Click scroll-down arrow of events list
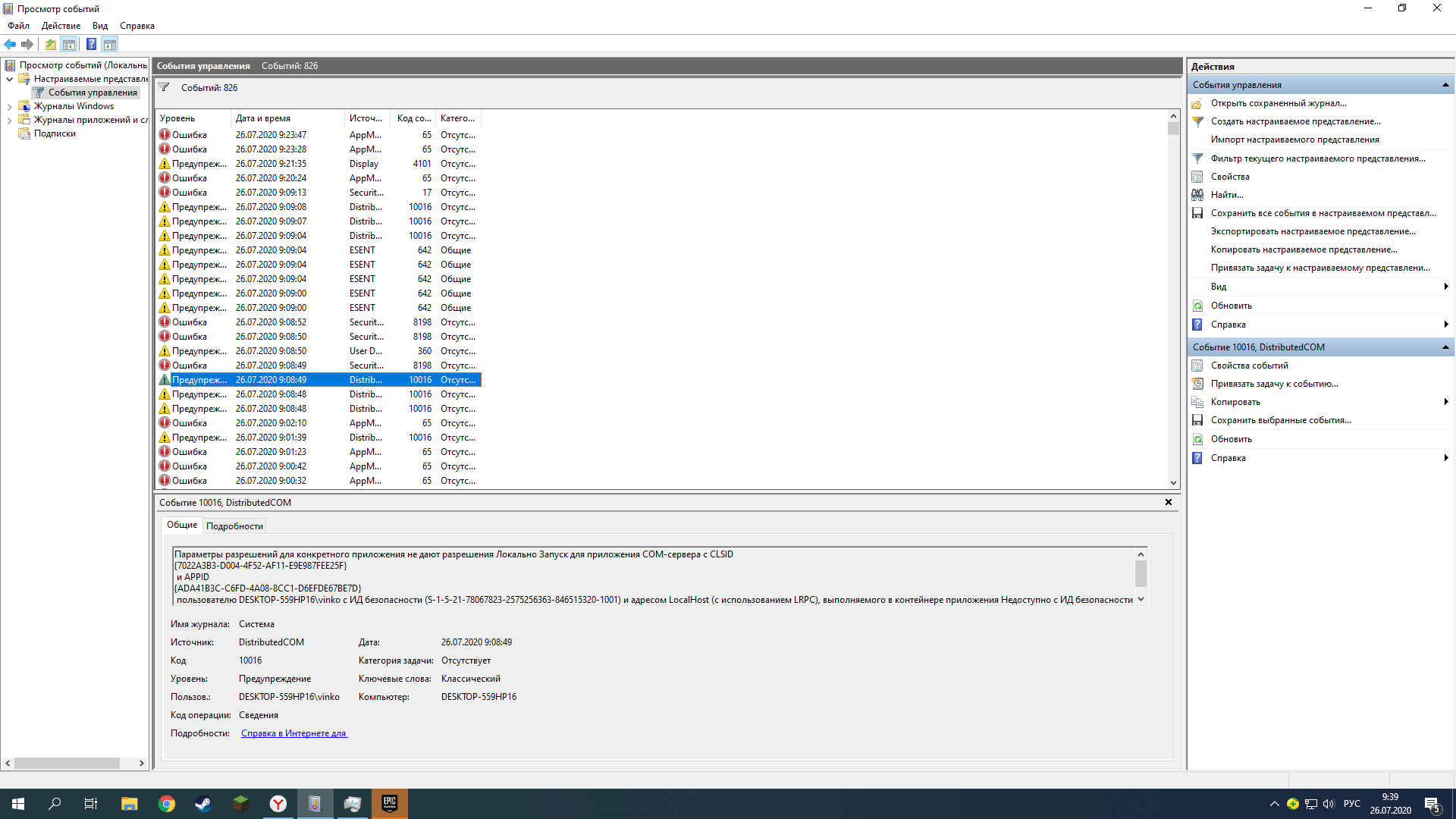Viewport: 1456px width, 819px height. click(1173, 482)
